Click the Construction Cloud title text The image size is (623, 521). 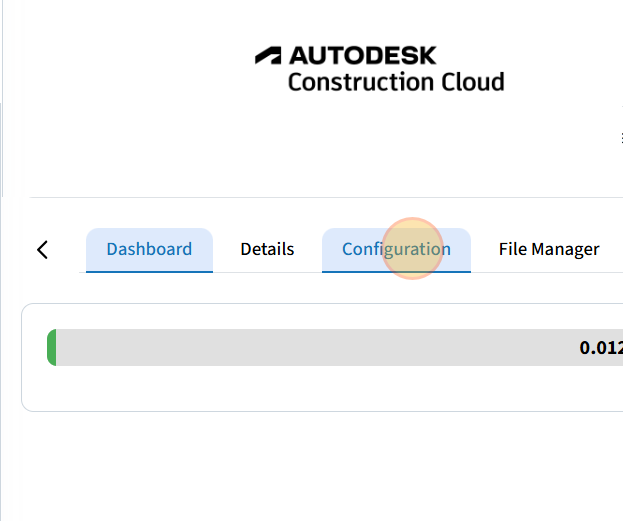395,82
